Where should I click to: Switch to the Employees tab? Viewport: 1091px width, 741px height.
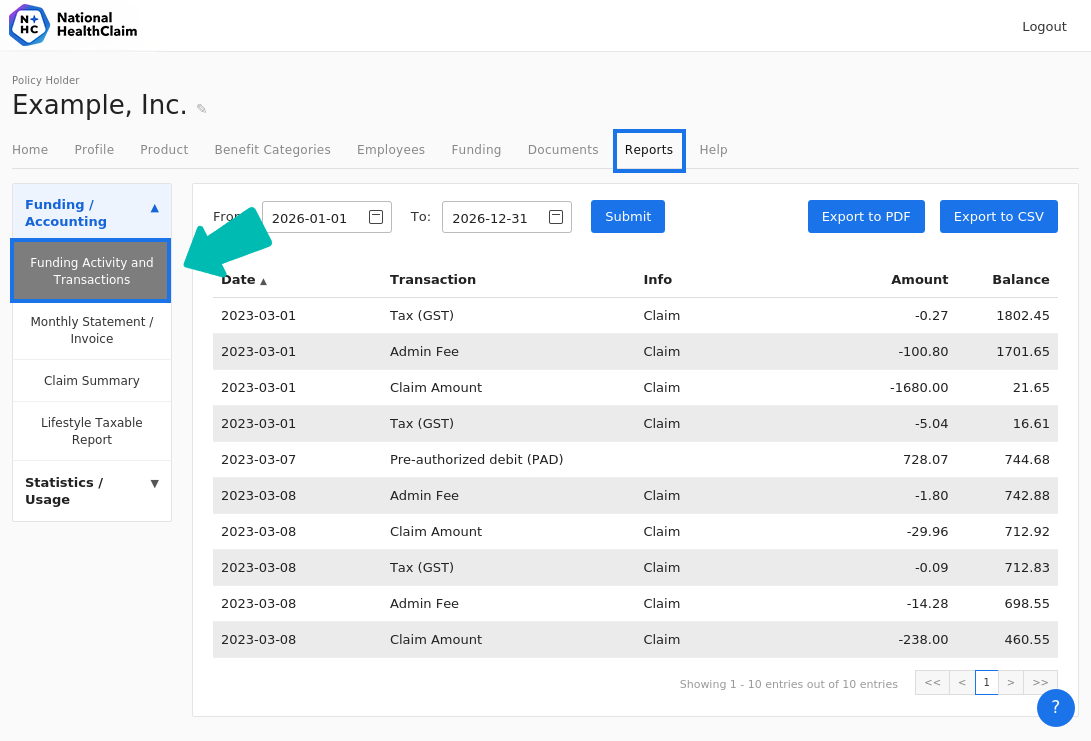point(390,150)
